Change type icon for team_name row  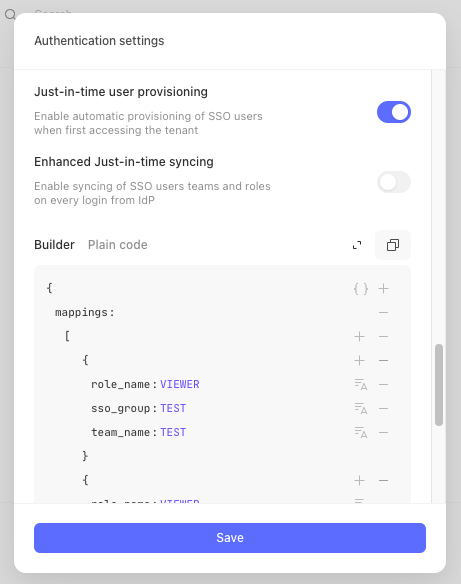tap(360, 432)
